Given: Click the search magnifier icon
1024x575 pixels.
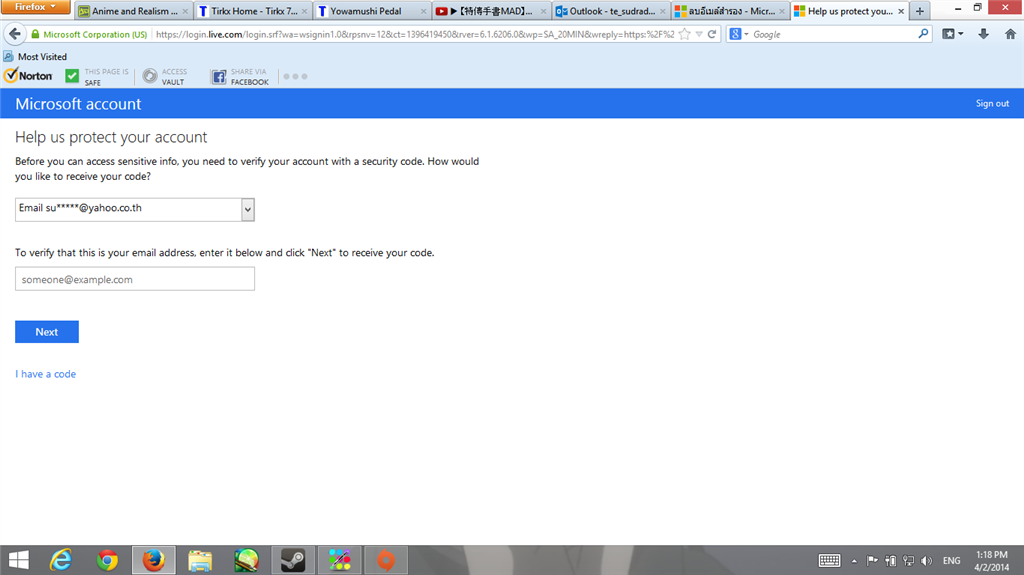Looking at the screenshot, I should pyautogui.click(x=923, y=33).
